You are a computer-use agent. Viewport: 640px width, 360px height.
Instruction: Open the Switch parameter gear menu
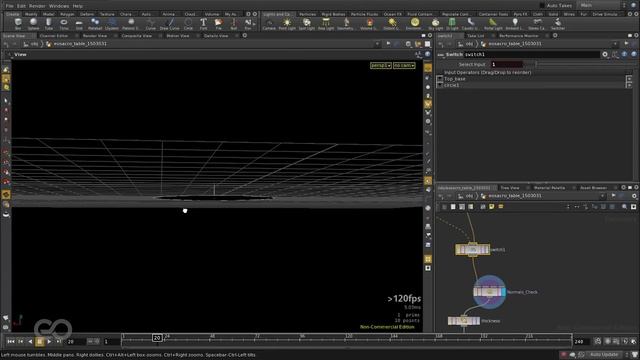[x=605, y=54]
